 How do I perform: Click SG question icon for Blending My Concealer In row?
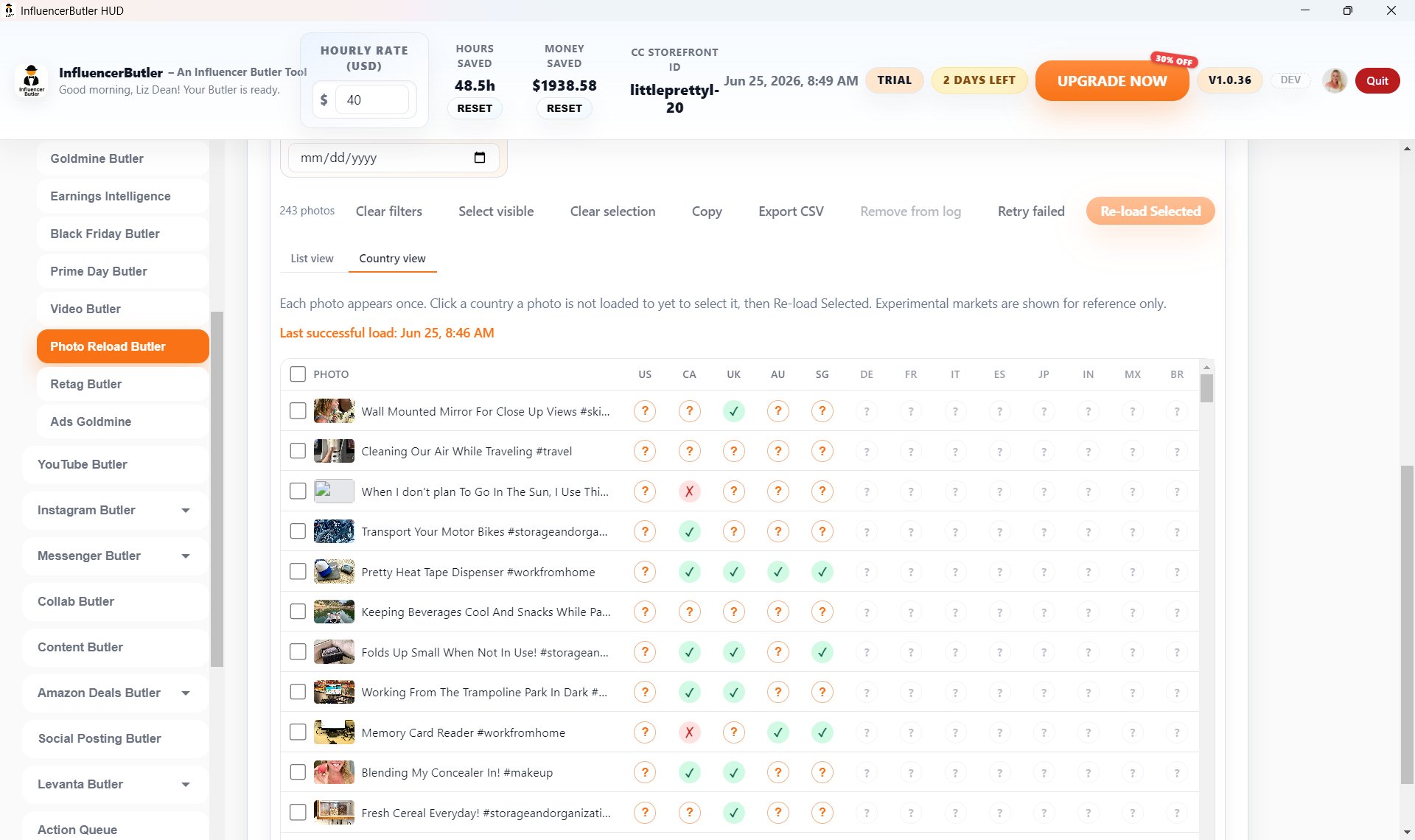coord(822,772)
